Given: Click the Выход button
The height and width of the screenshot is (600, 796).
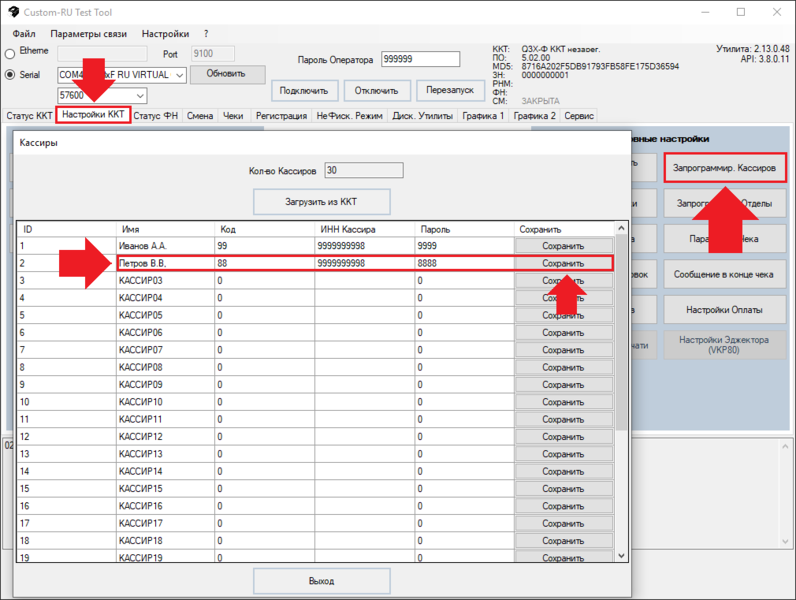Looking at the screenshot, I should (321, 580).
